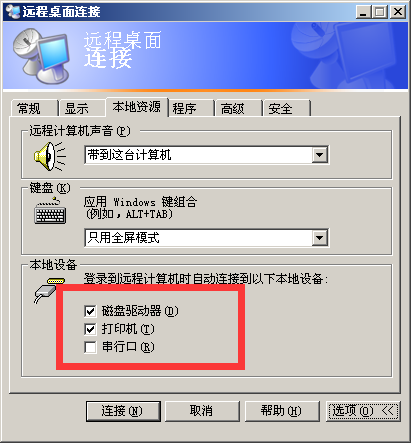Click the 取消 button
The width and height of the screenshot is (411, 443).
click(x=202, y=411)
